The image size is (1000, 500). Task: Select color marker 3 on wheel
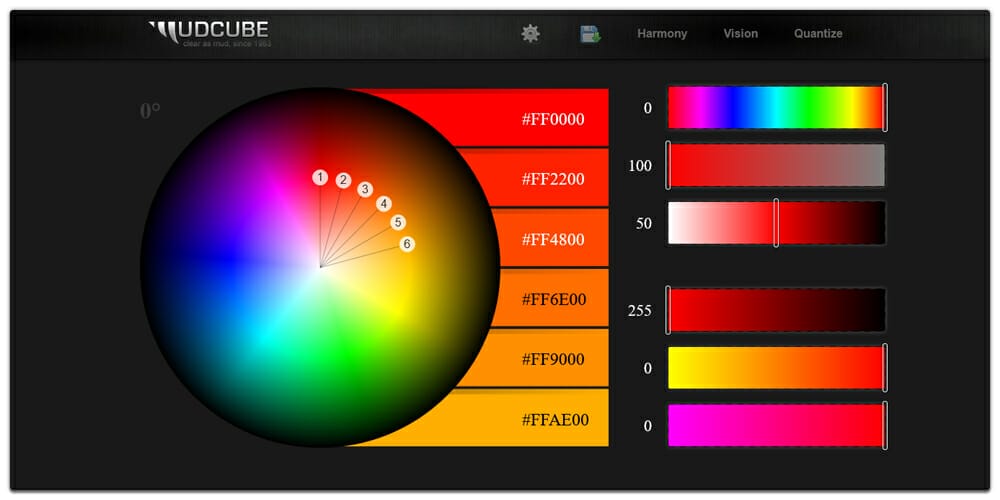coord(365,189)
